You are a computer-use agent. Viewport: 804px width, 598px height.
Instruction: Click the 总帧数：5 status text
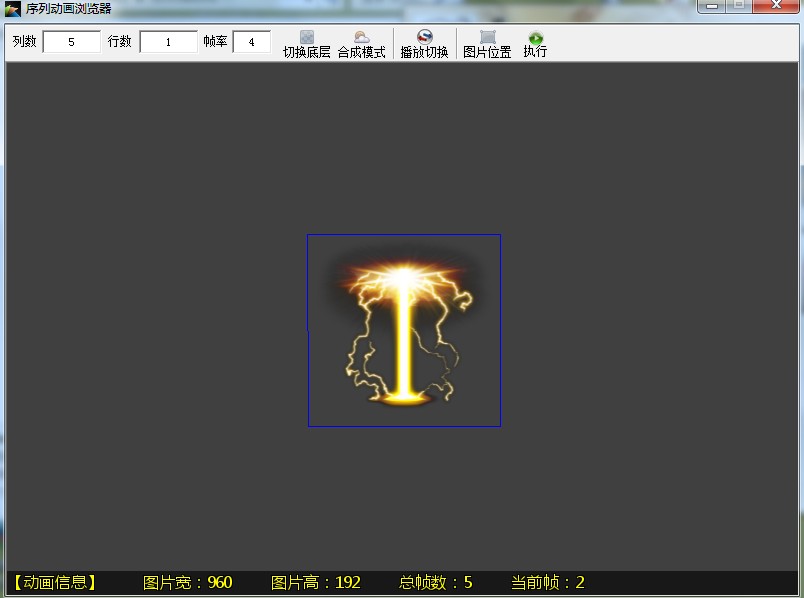pos(436,583)
